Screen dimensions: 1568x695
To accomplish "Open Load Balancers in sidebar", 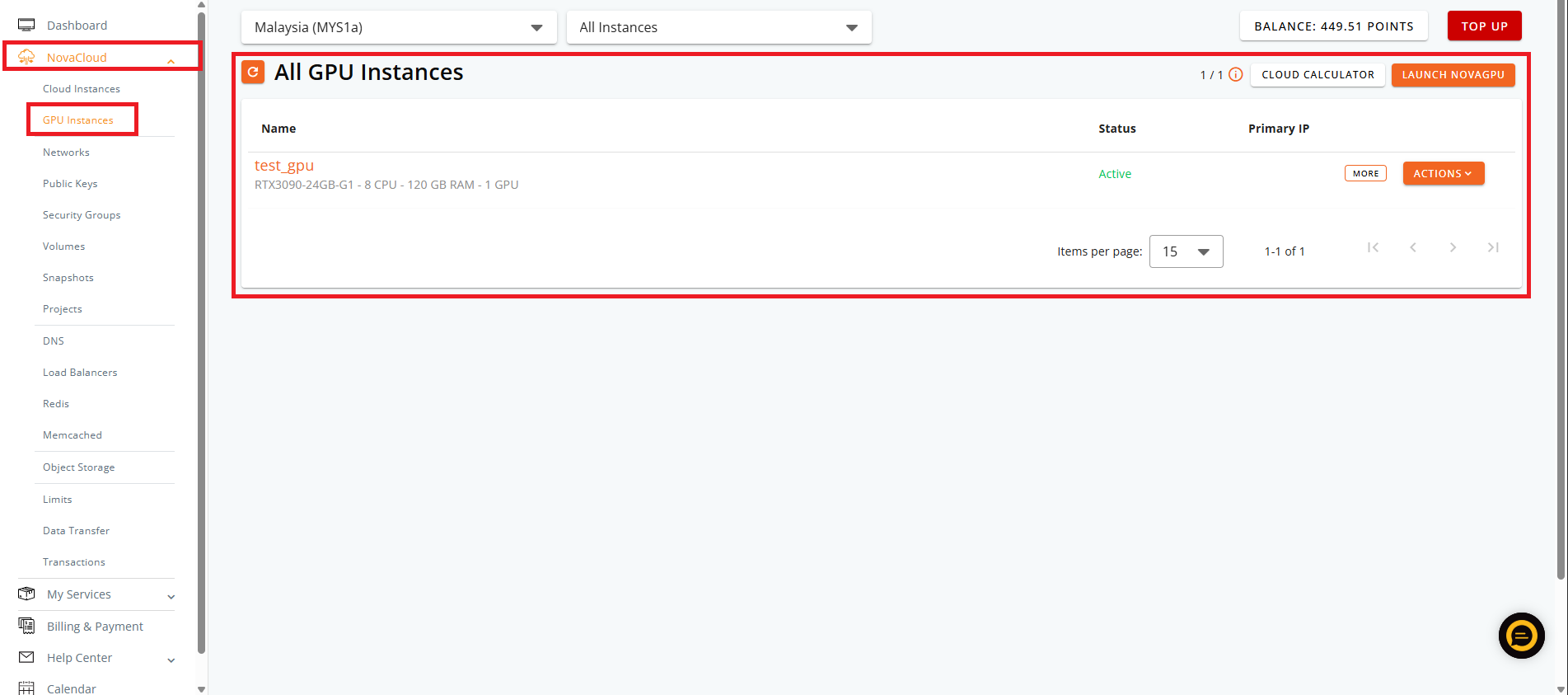I will pos(80,373).
